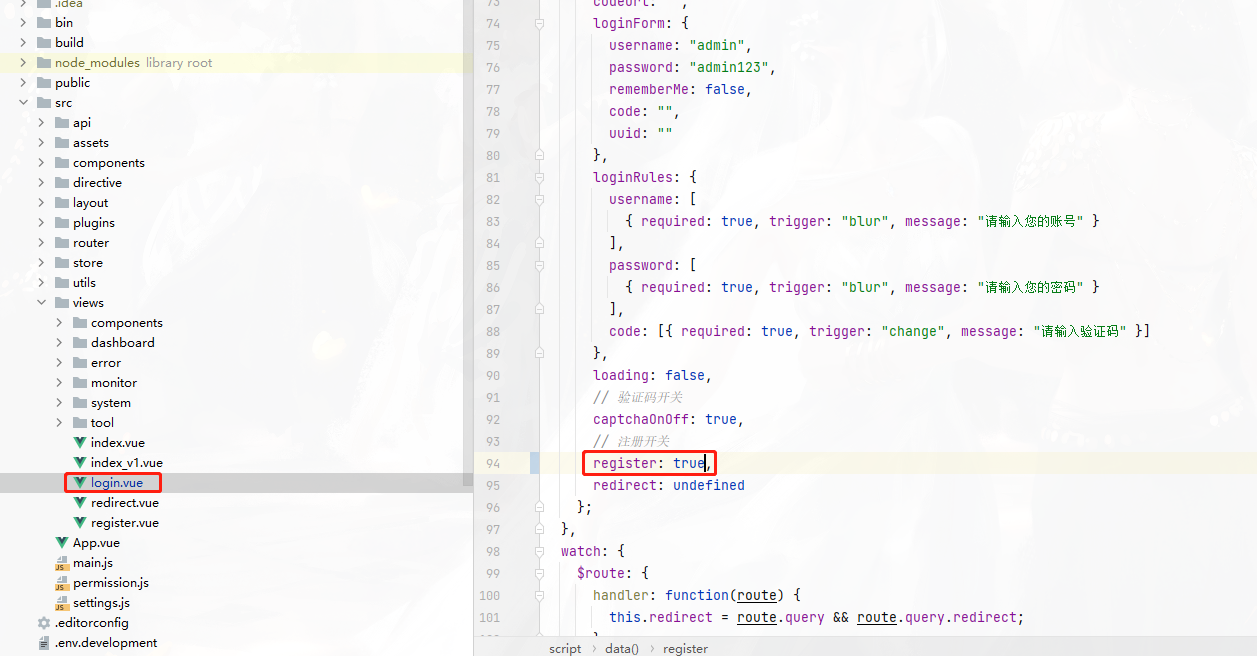
Task: Click the redirect: undefined line
Action: (x=668, y=485)
